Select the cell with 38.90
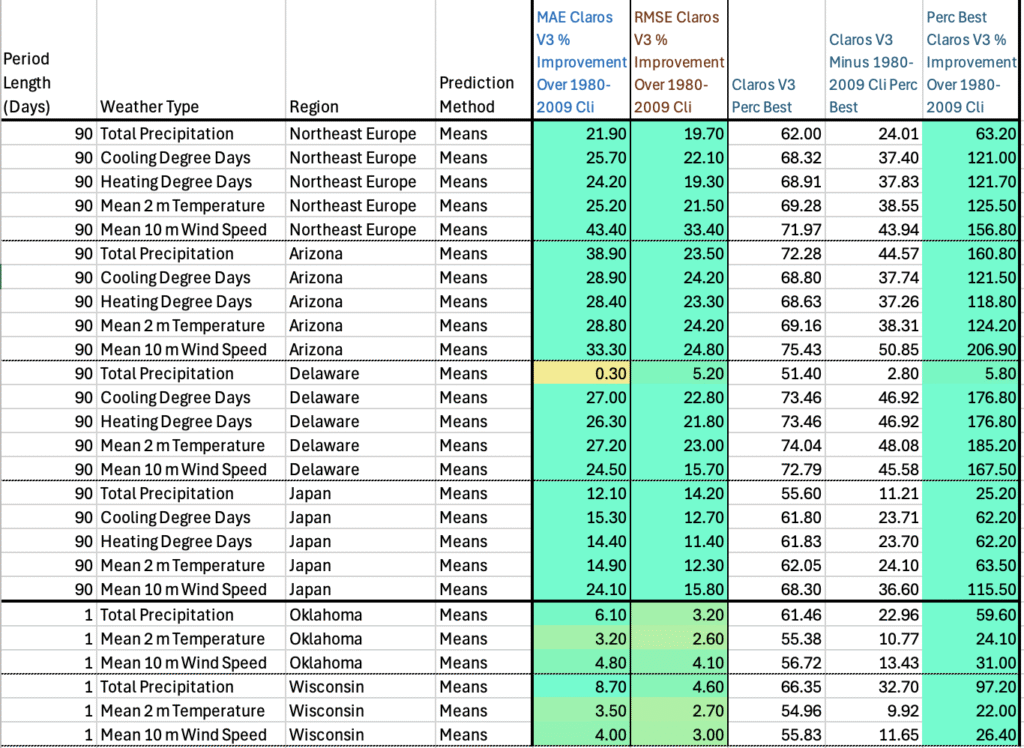 pos(582,253)
